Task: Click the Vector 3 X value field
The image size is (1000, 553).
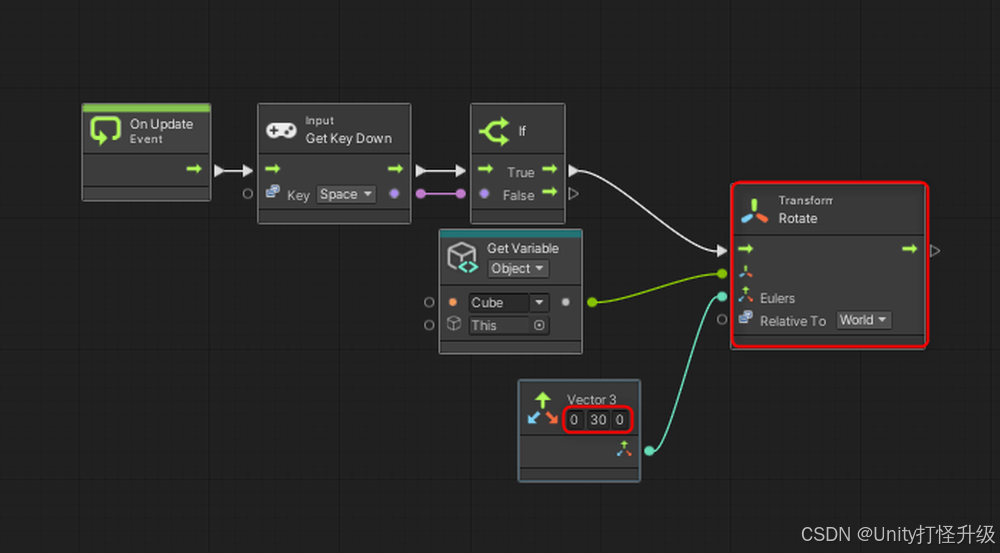Action: pos(574,420)
